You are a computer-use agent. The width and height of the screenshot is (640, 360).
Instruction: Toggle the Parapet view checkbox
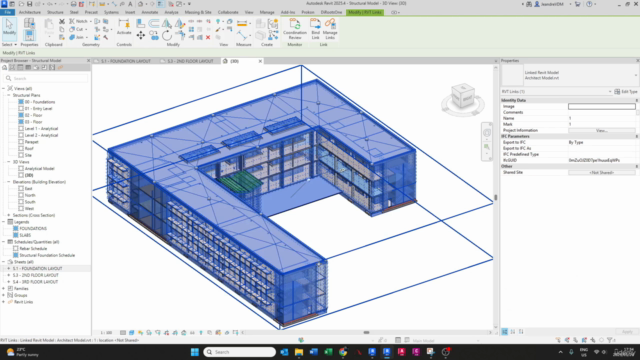[21, 142]
